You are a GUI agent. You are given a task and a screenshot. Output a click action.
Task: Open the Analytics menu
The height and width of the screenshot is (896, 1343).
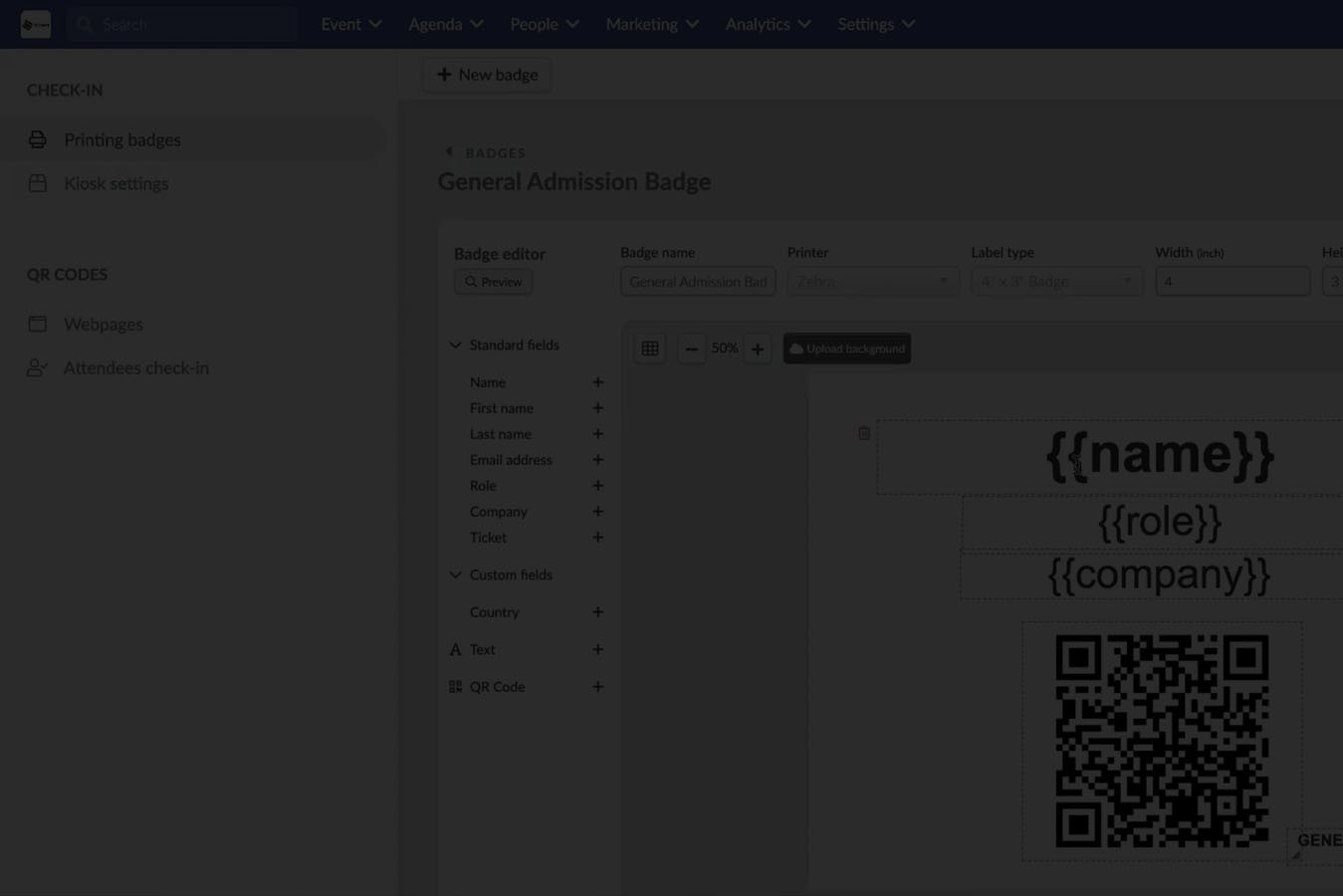tap(767, 24)
